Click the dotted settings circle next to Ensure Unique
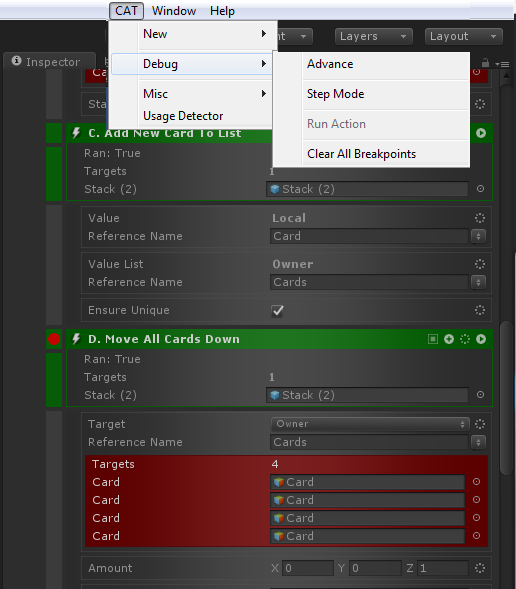 click(480, 310)
